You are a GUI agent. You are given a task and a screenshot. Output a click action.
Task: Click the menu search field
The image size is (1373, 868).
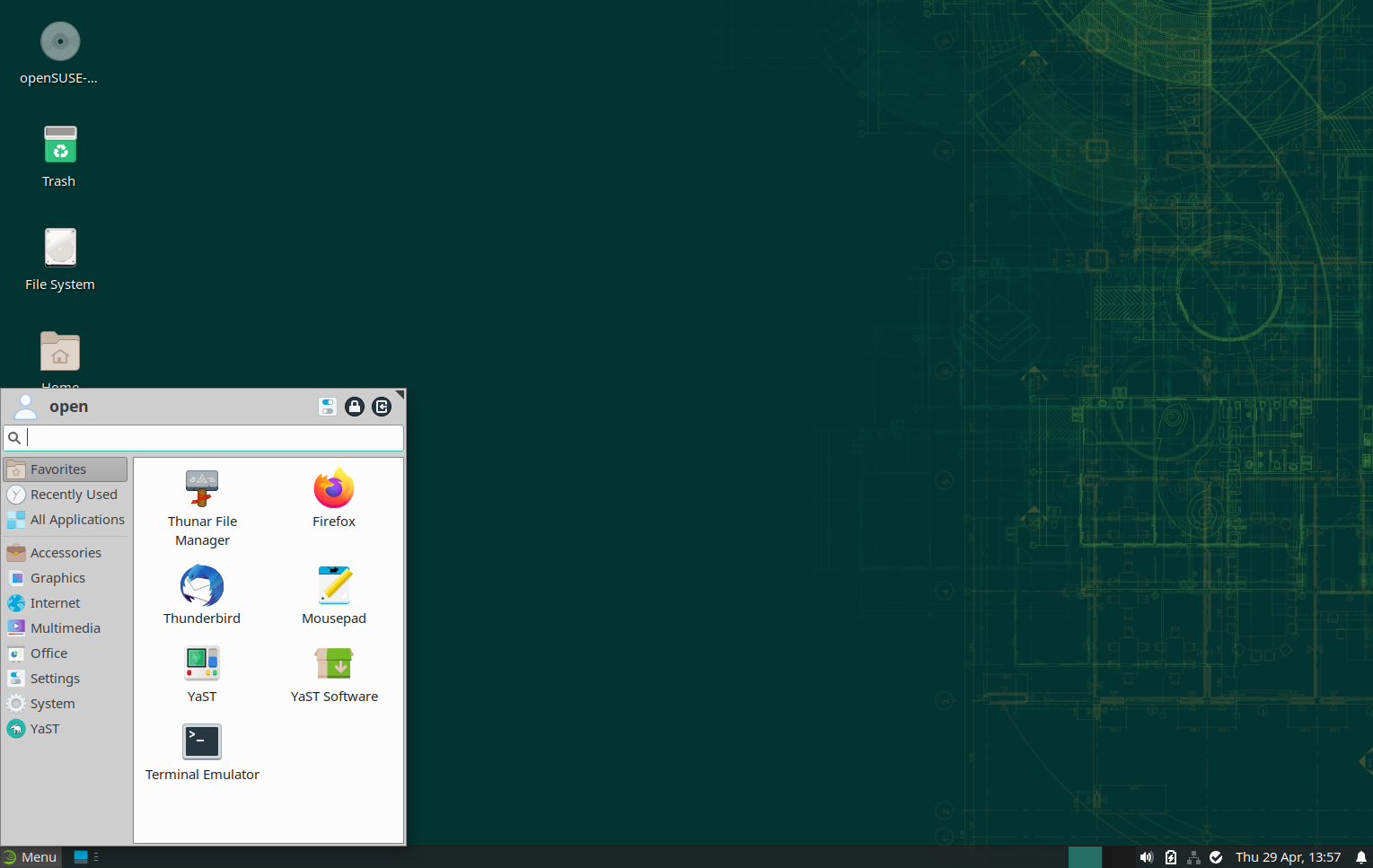pyautogui.click(x=212, y=438)
